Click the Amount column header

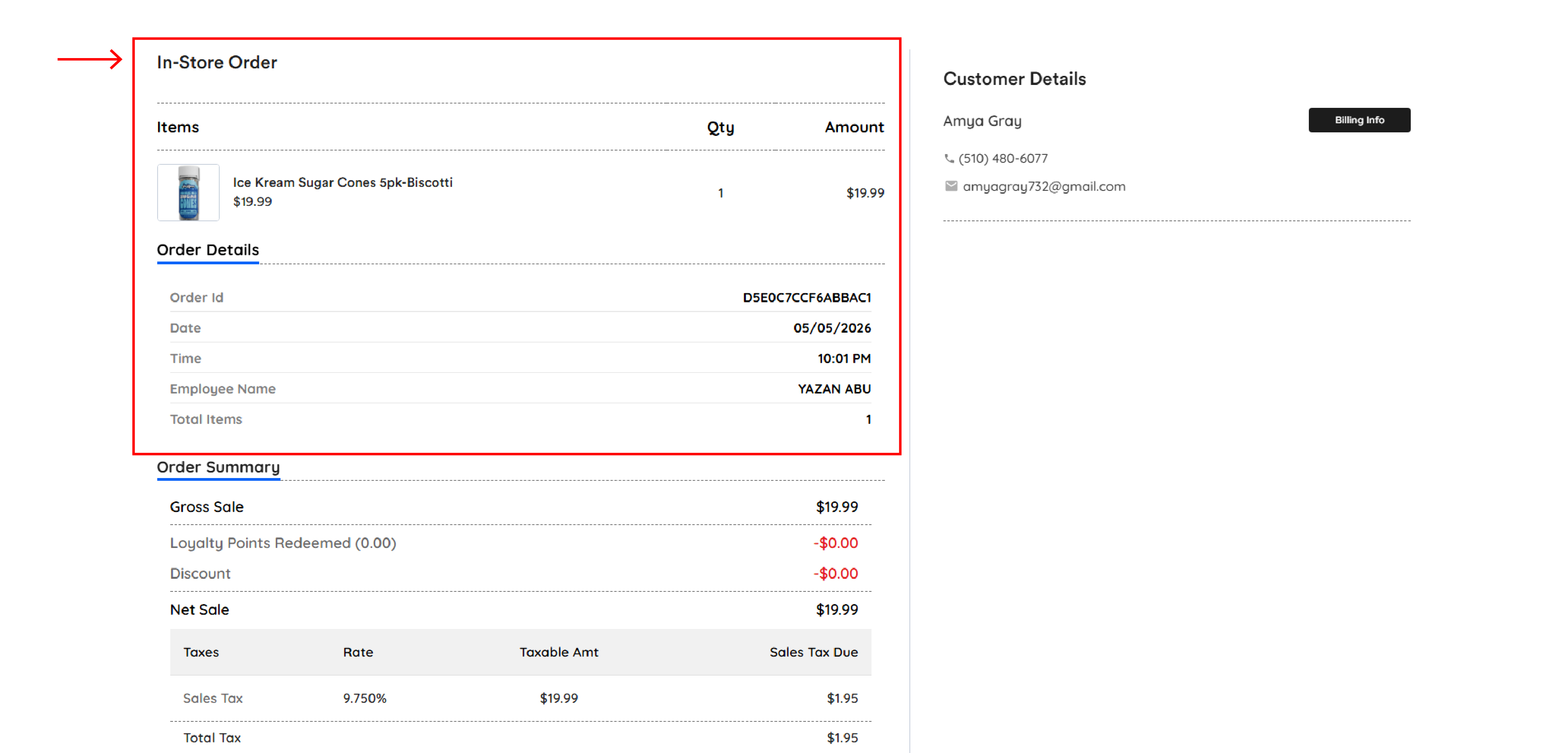(x=854, y=126)
